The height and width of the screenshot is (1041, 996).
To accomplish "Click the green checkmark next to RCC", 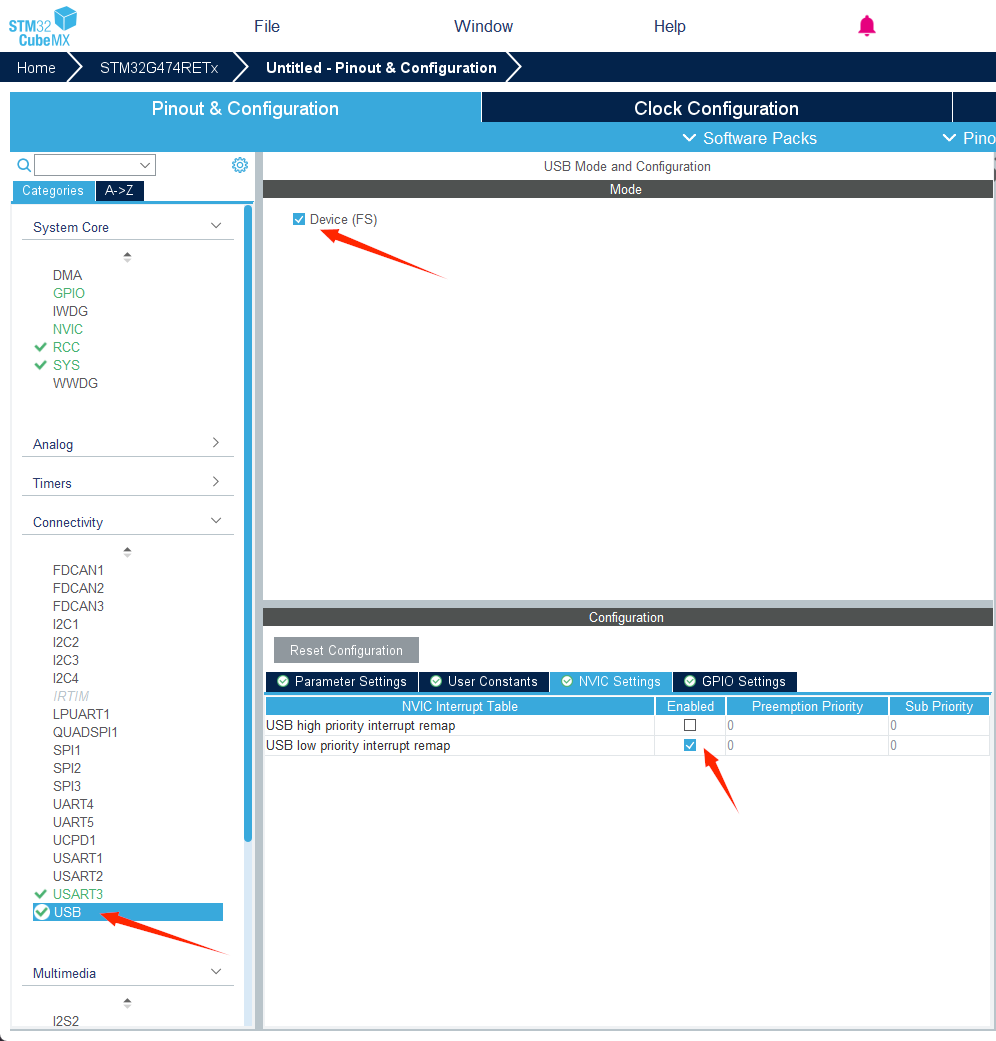I will [41, 347].
